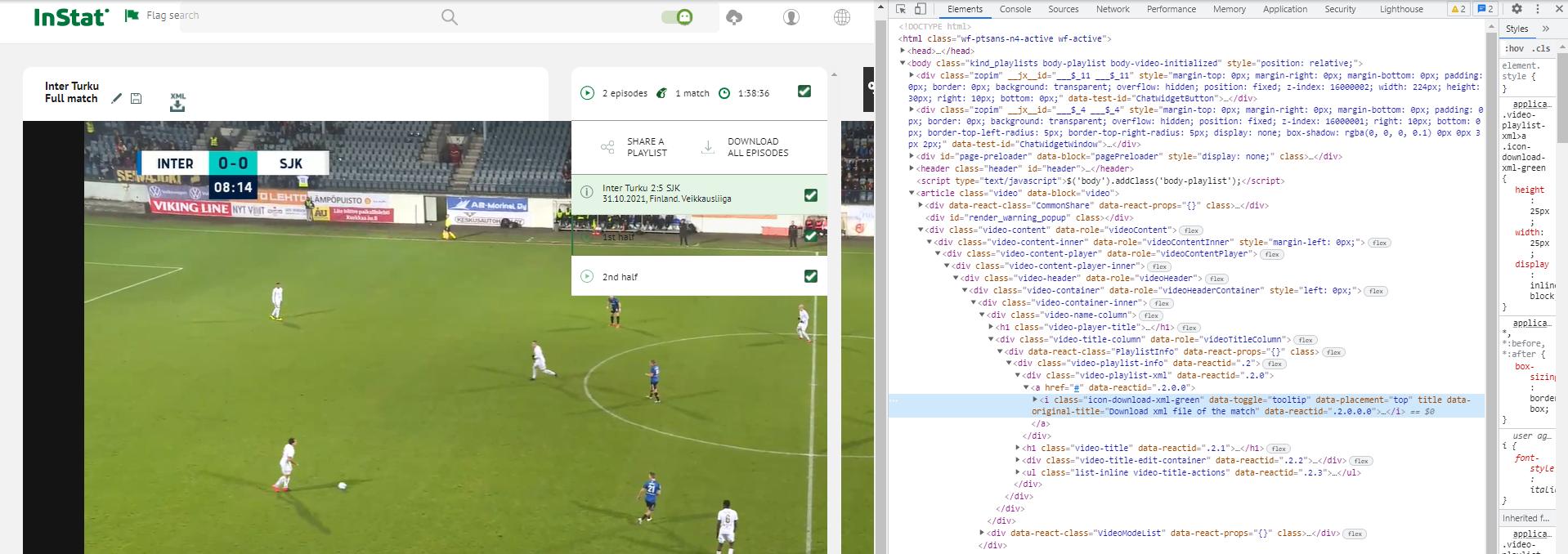This screenshot has height=554, width=1568.
Task: Expand the CommonShare div node
Action: (921, 205)
